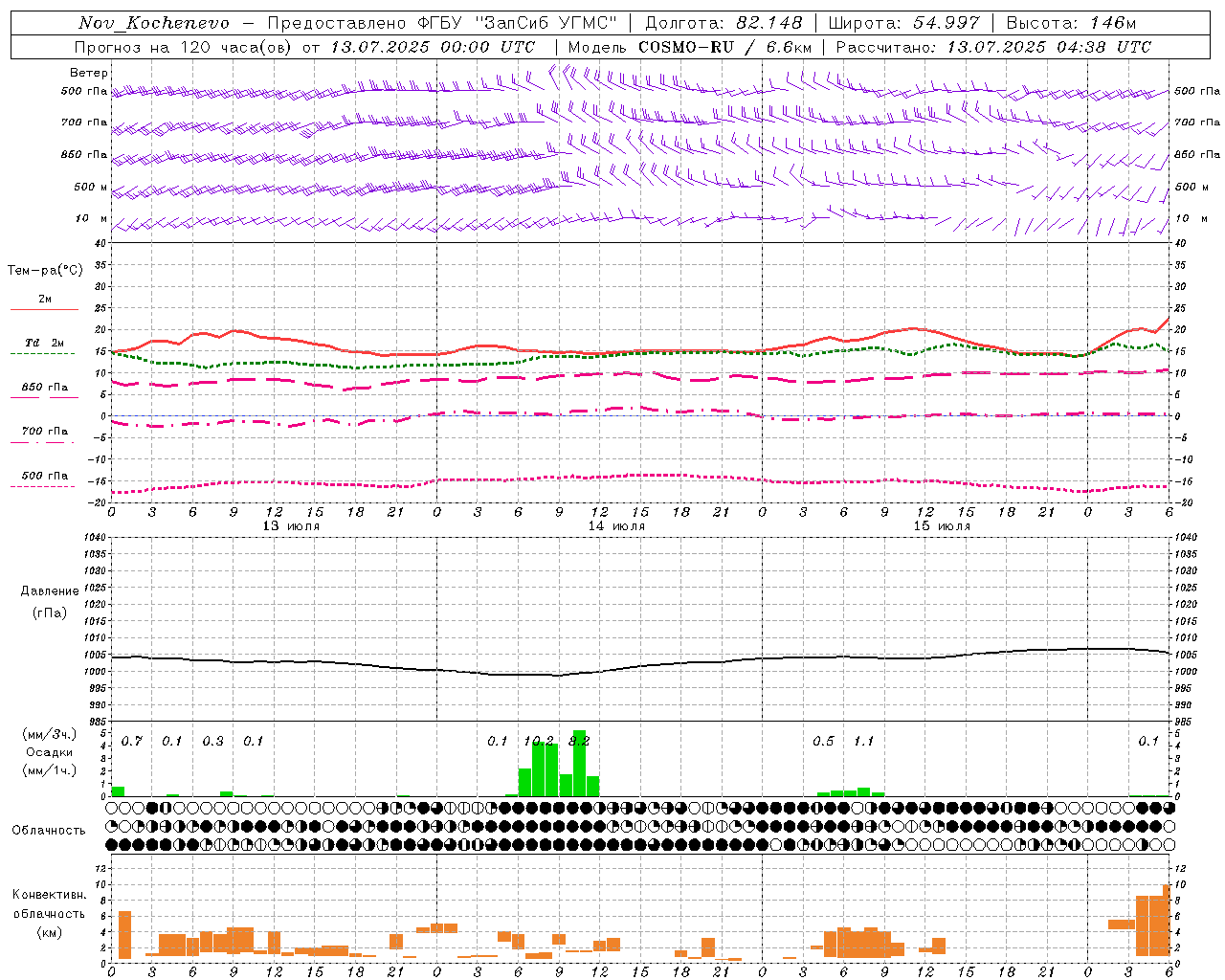This screenshot has height=980, width=1225.
Task: Click the '0.3' precipitation amount value
Action: [x=212, y=741]
